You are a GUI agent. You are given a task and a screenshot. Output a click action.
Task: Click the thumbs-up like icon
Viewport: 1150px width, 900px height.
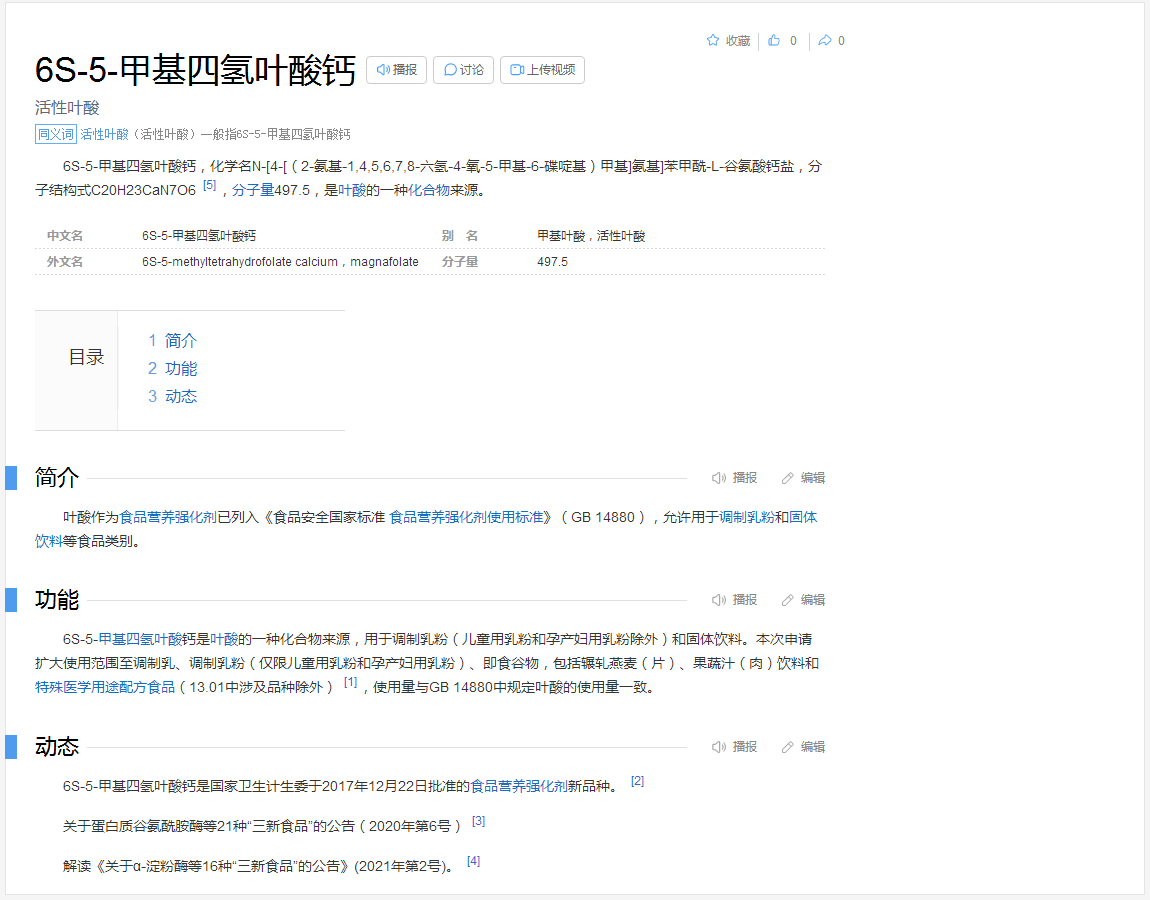point(774,41)
